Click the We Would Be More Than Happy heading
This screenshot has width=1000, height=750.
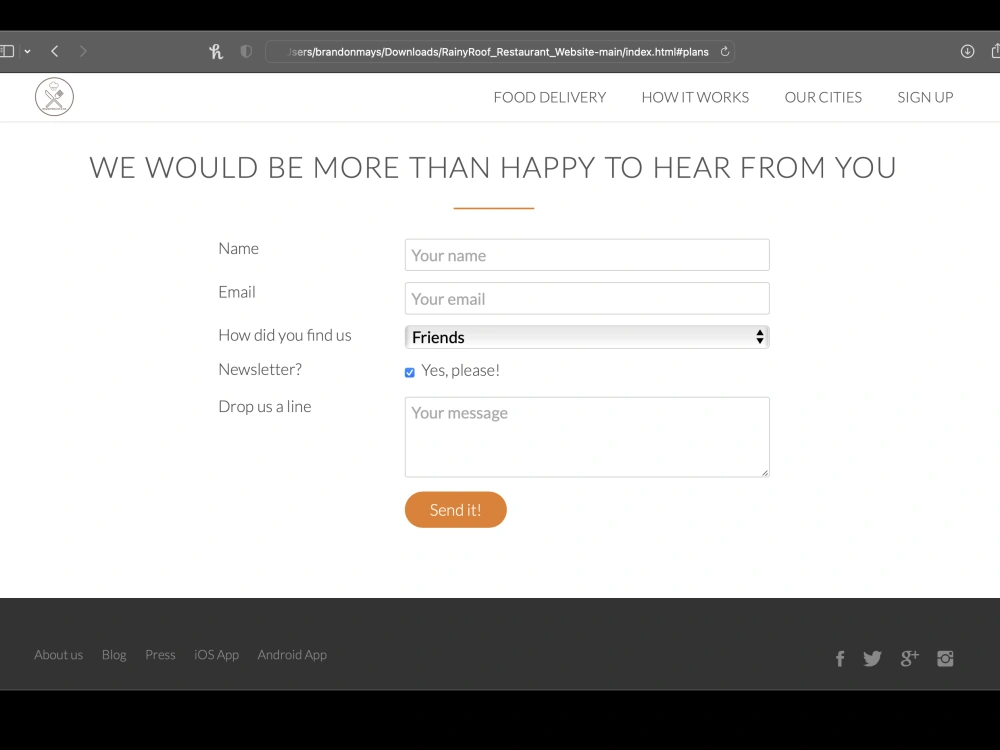pos(493,167)
